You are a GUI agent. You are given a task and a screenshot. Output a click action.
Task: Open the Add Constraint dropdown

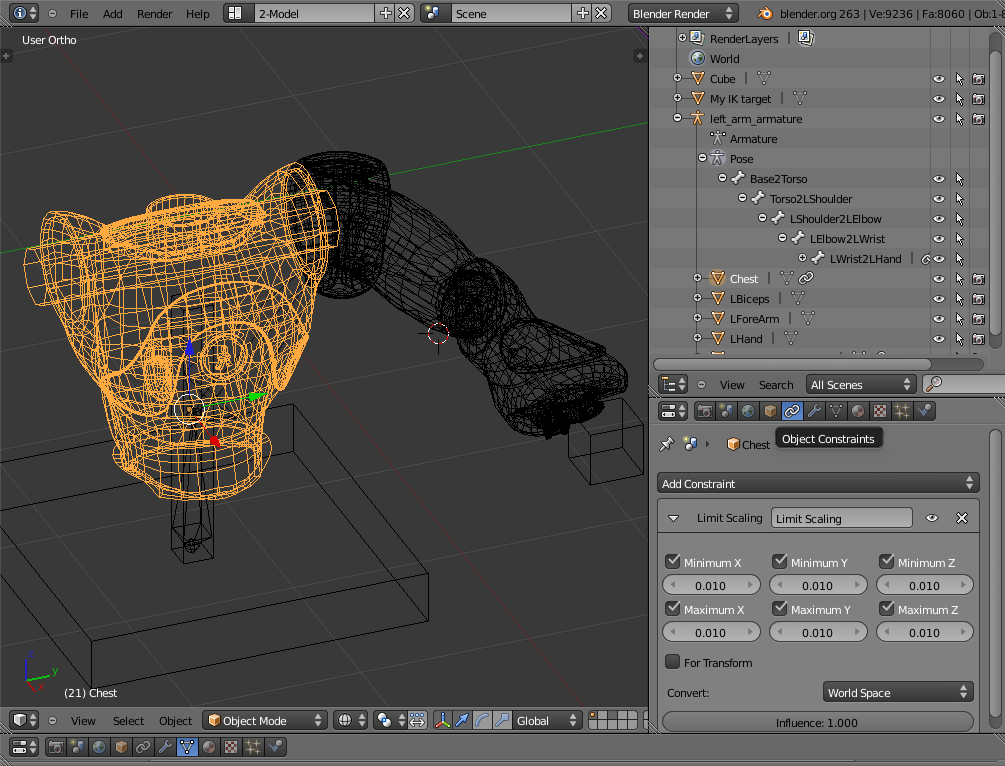pos(818,483)
